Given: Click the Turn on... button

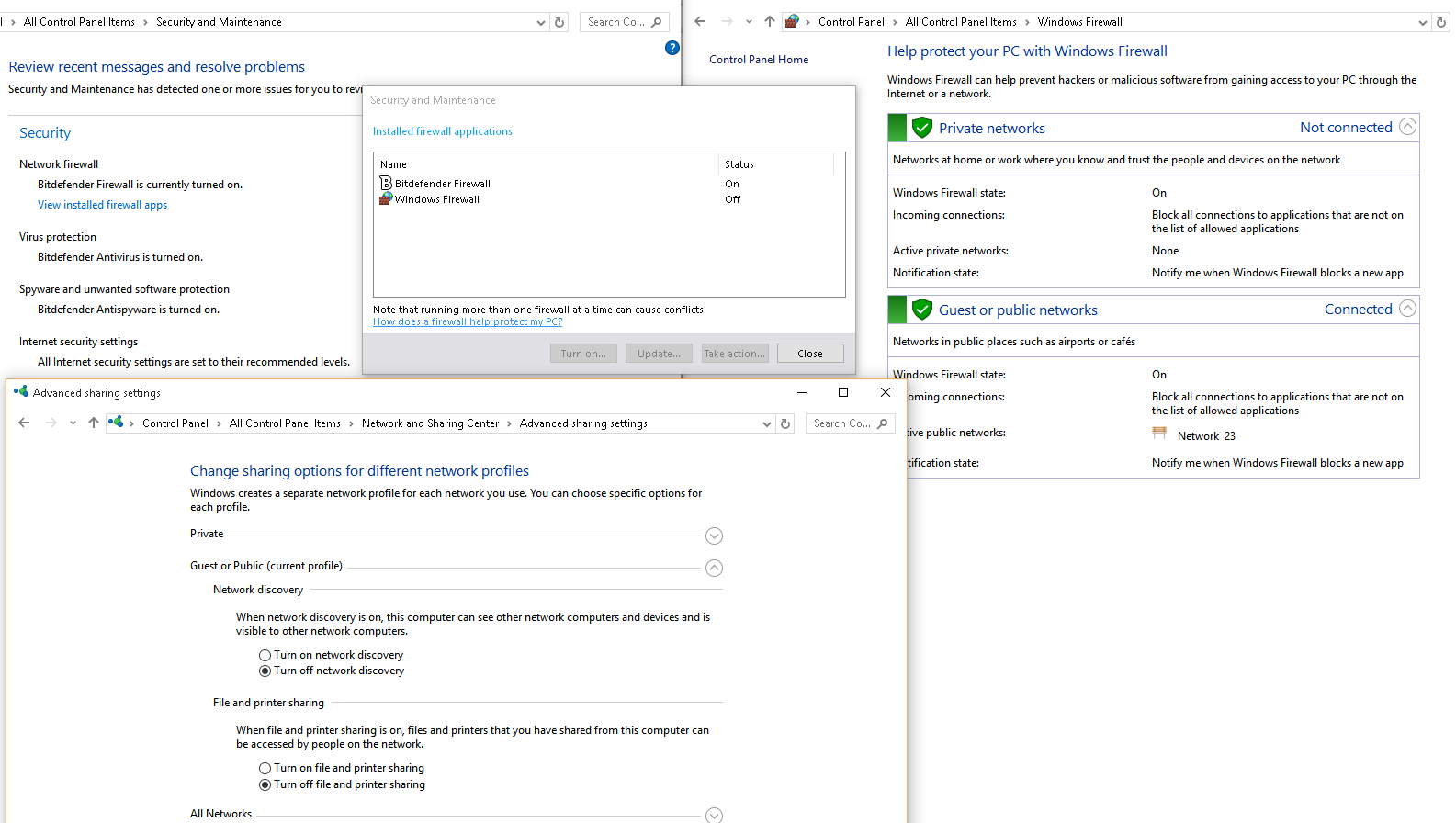Looking at the screenshot, I should pyautogui.click(x=583, y=354).
